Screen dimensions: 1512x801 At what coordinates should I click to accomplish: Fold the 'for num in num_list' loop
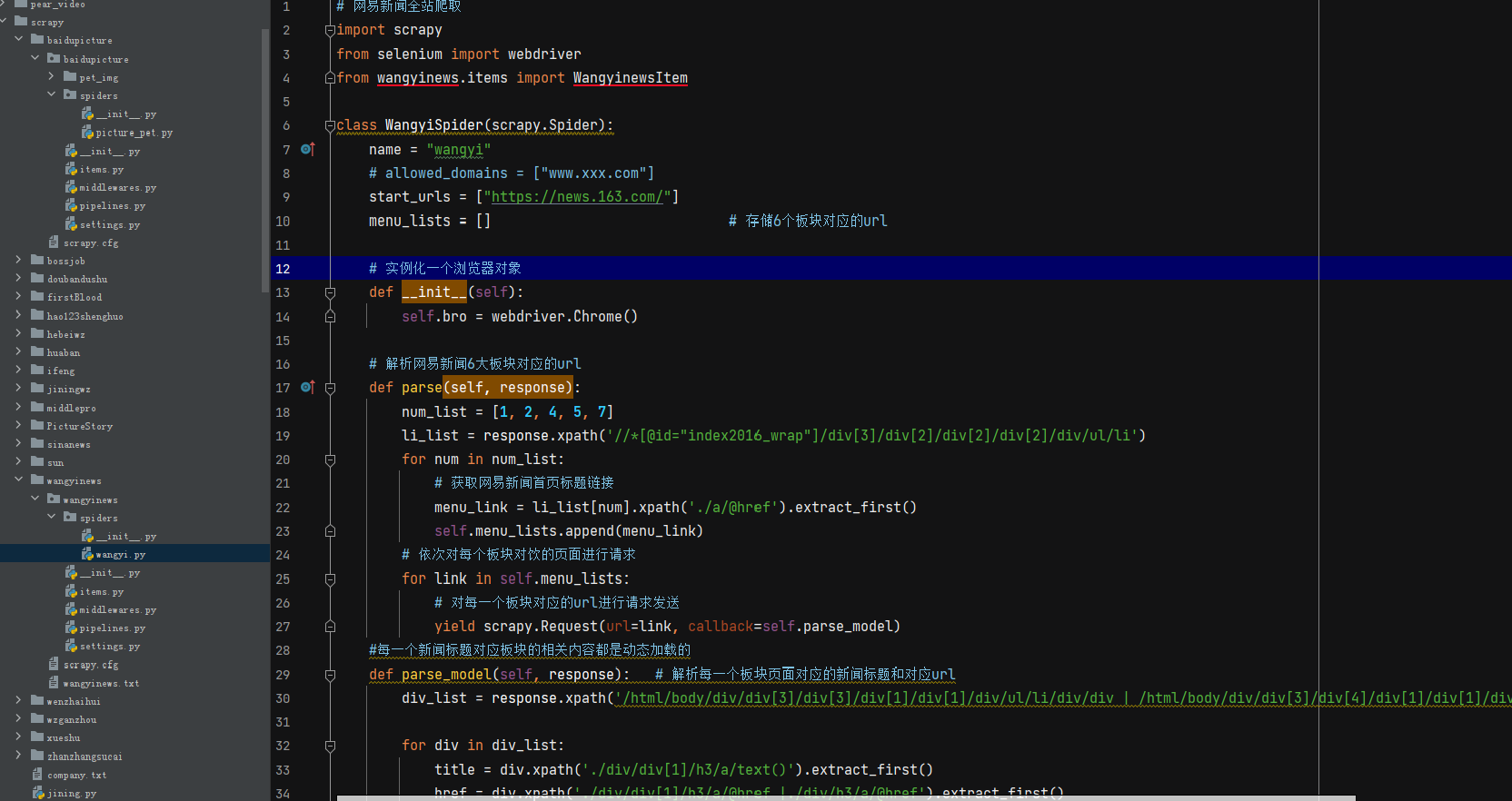330,460
